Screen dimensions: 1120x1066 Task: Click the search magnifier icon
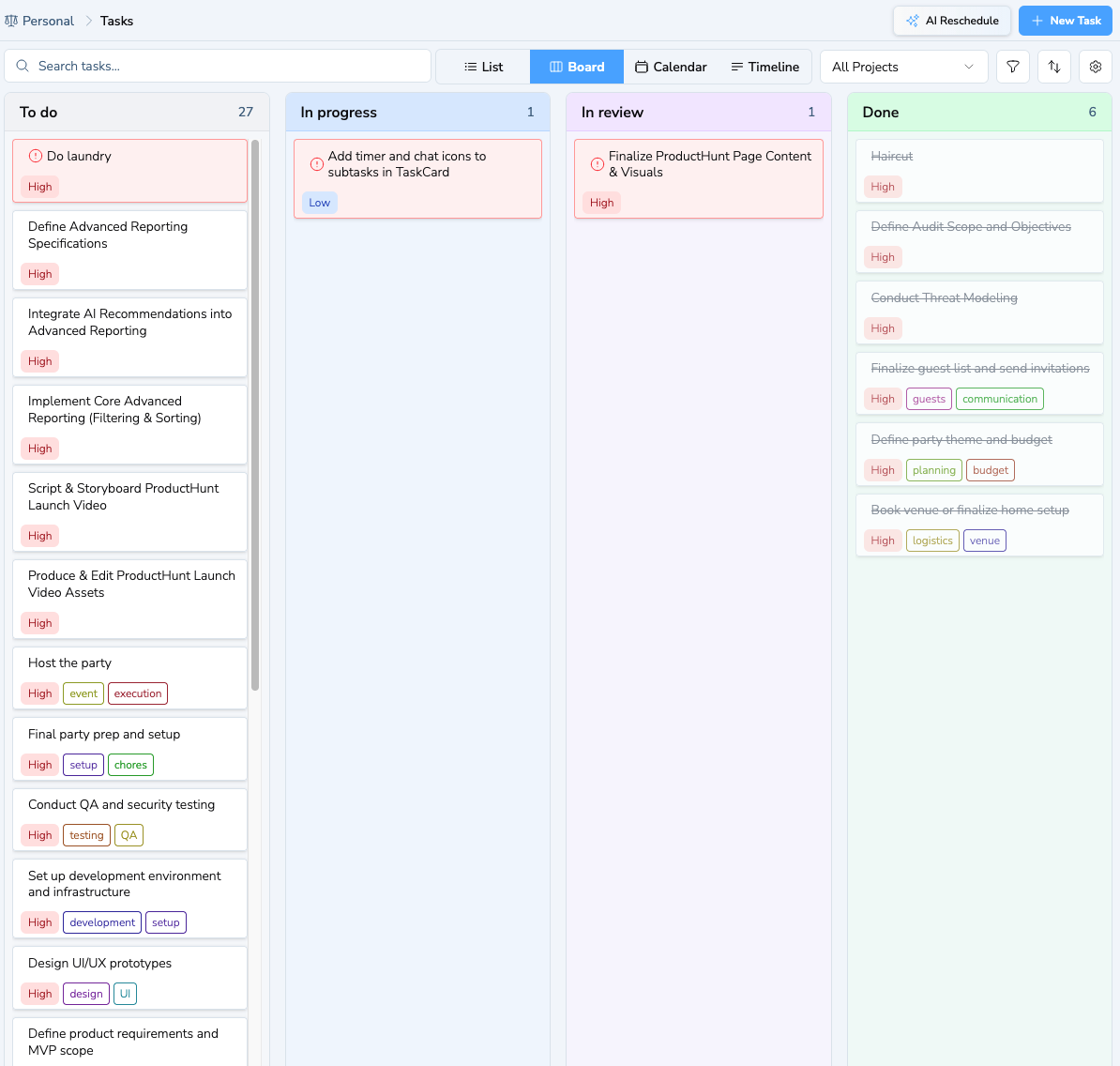click(23, 66)
